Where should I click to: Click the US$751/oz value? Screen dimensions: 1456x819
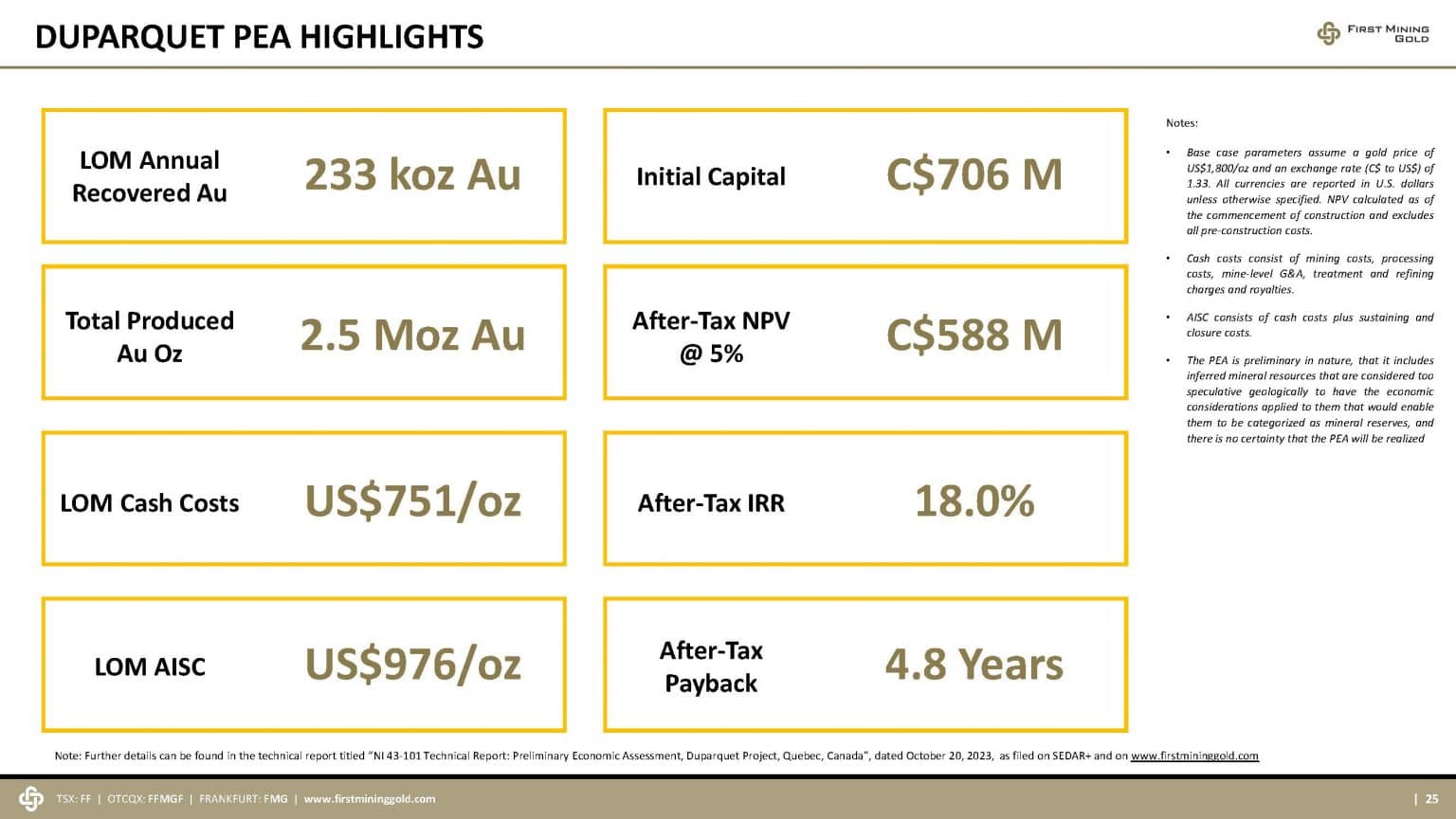tap(412, 501)
